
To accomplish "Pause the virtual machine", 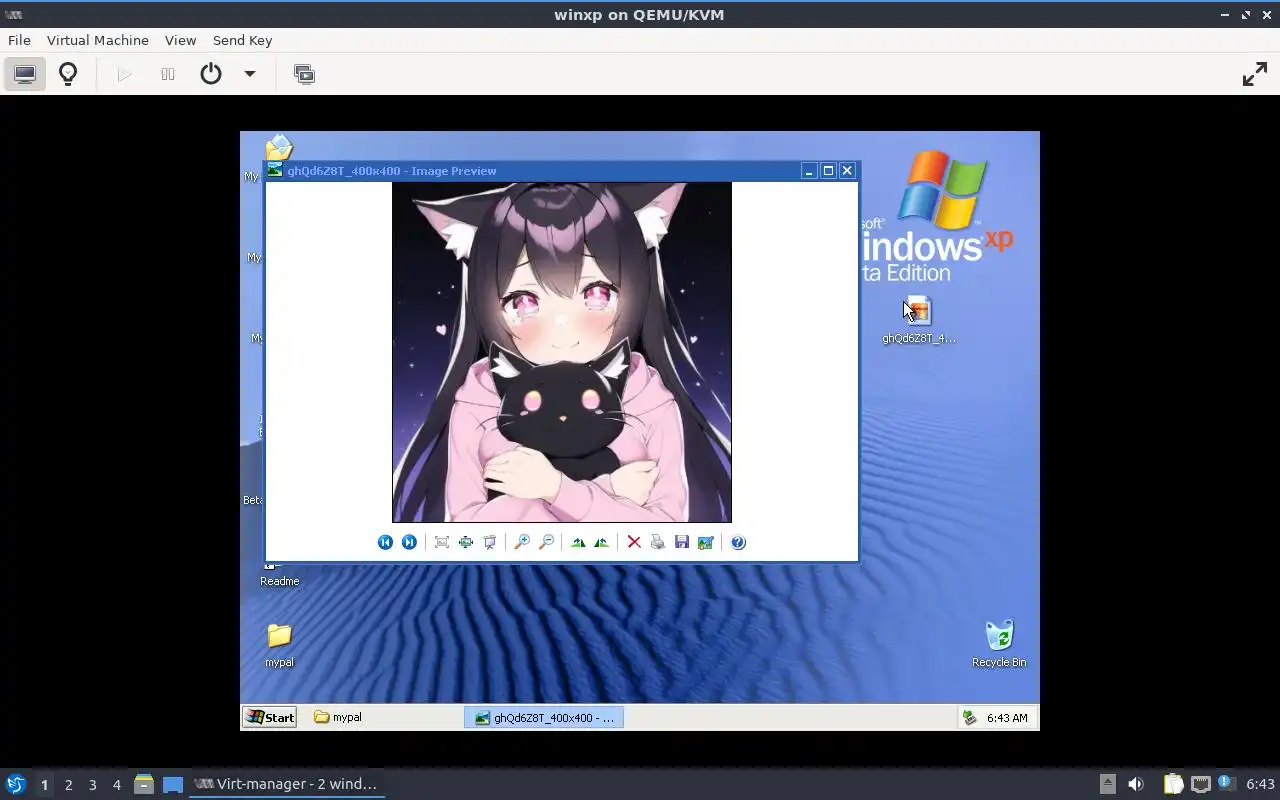I will (168, 74).
